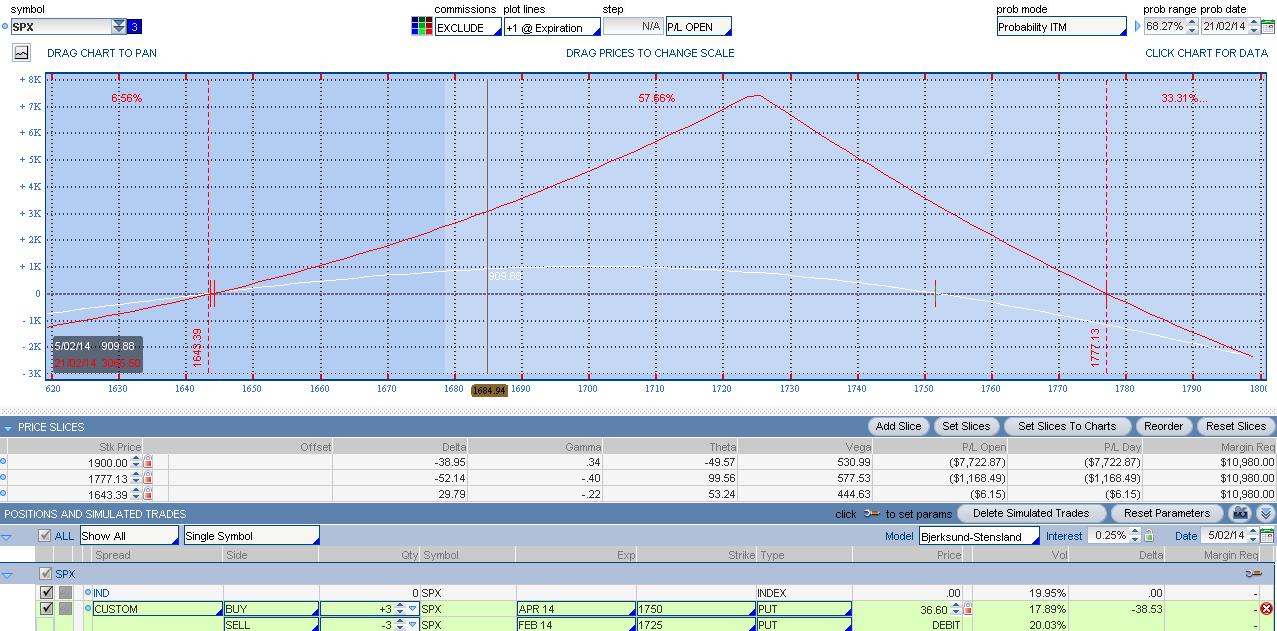Click the Set Slices To Charts button

click(1067, 426)
